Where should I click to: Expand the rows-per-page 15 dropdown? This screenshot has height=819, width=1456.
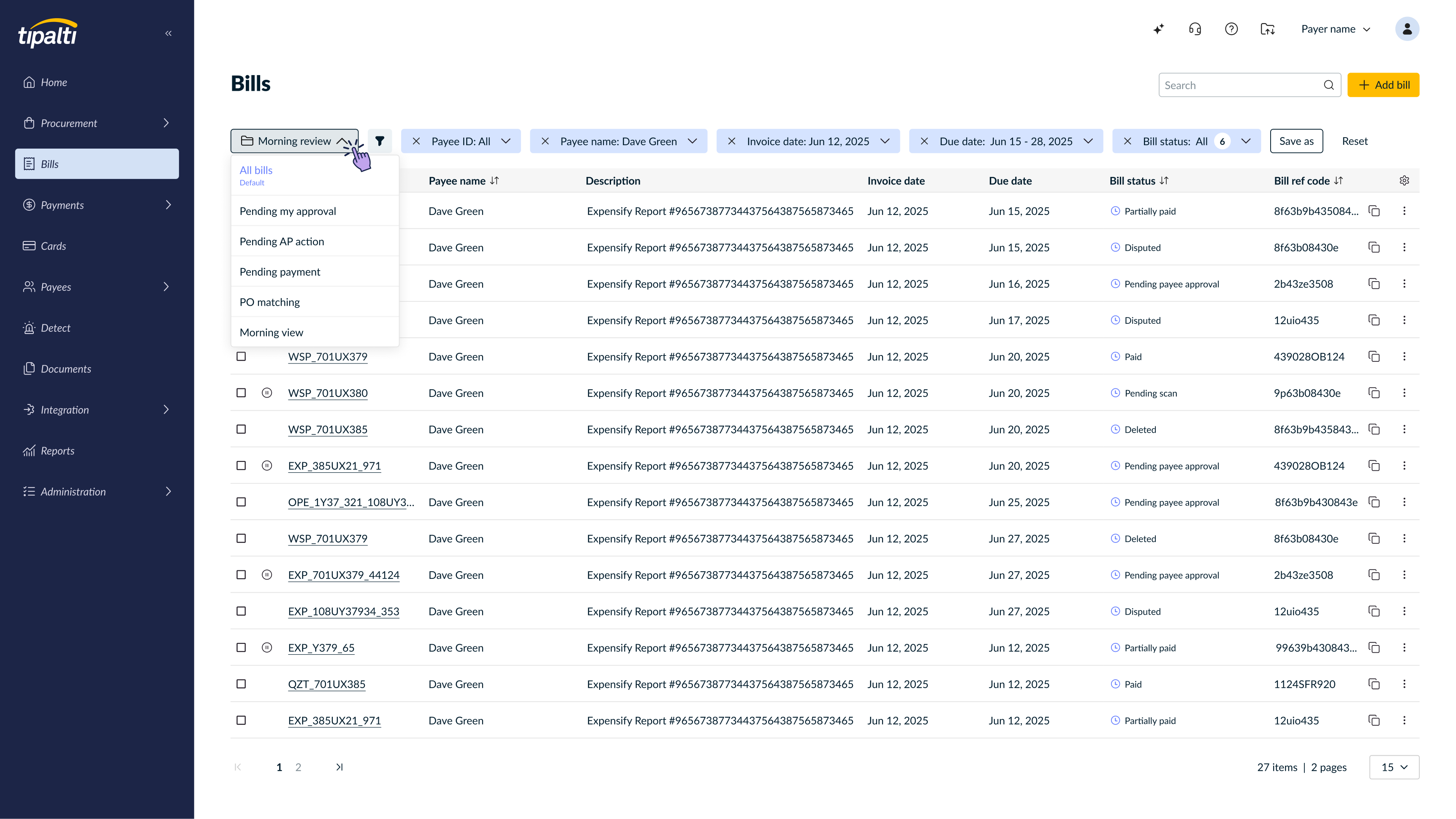pyautogui.click(x=1394, y=767)
